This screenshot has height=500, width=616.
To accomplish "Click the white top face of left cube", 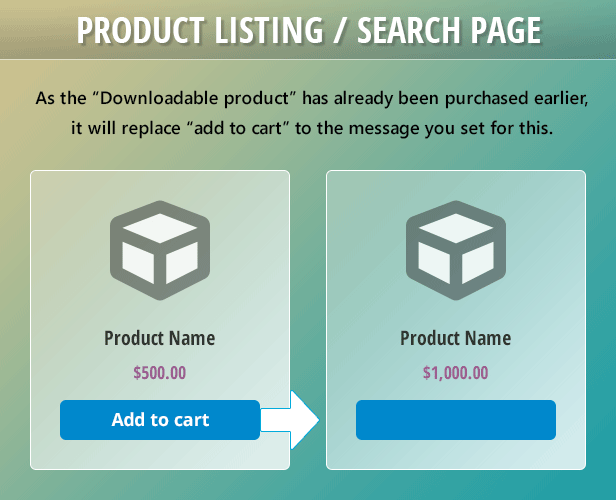I will point(160,228).
